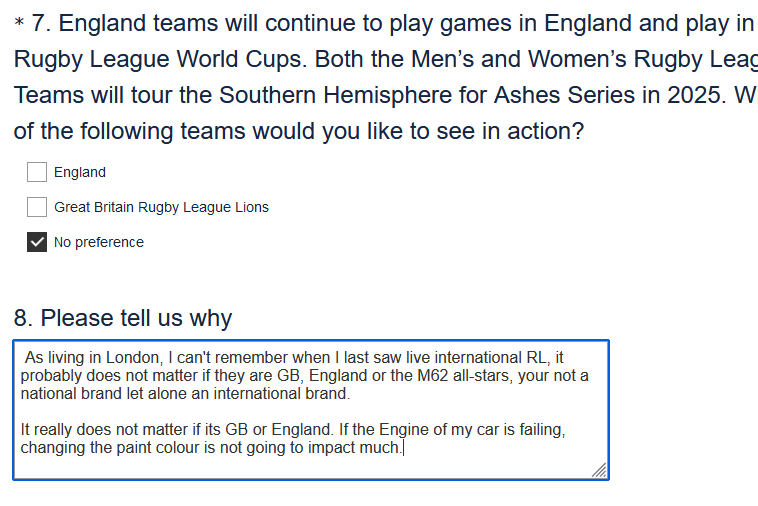Place cursor after "international brand." in the textarea
758x506 pixels.
tap(351, 393)
